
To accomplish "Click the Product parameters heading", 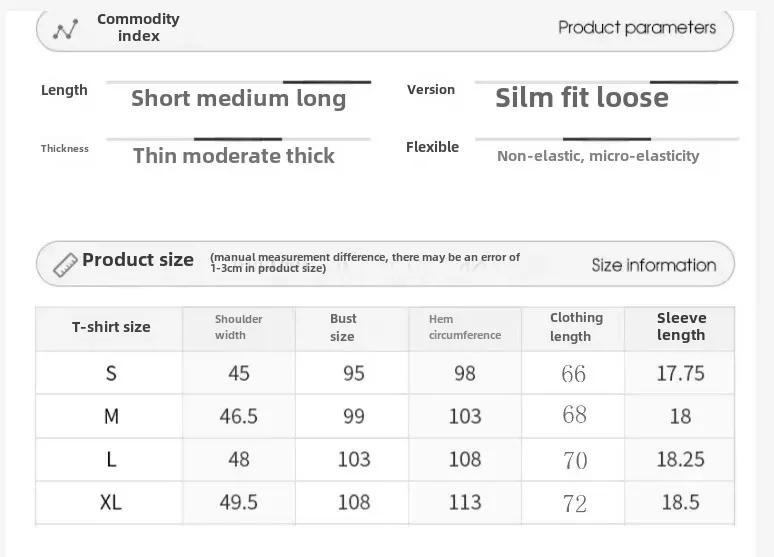I will 637,28.
